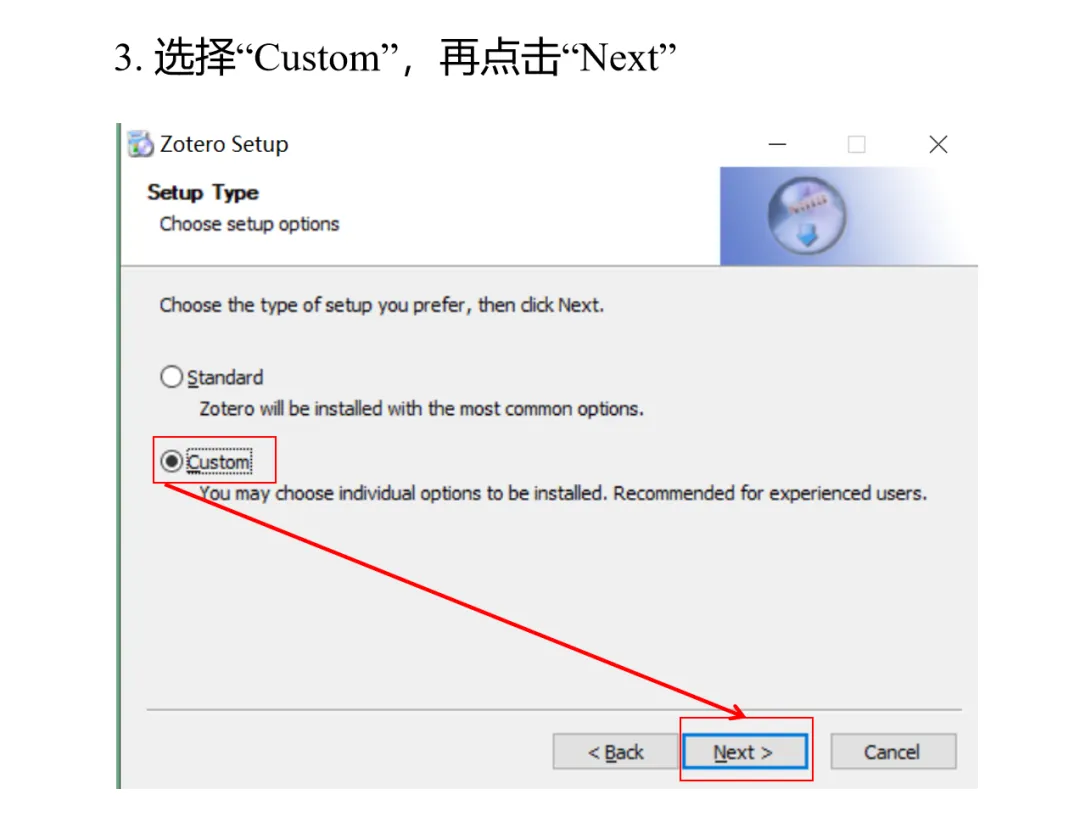This screenshot has height=817, width=1080.
Task: Click the Custom option description text
Action: point(563,493)
